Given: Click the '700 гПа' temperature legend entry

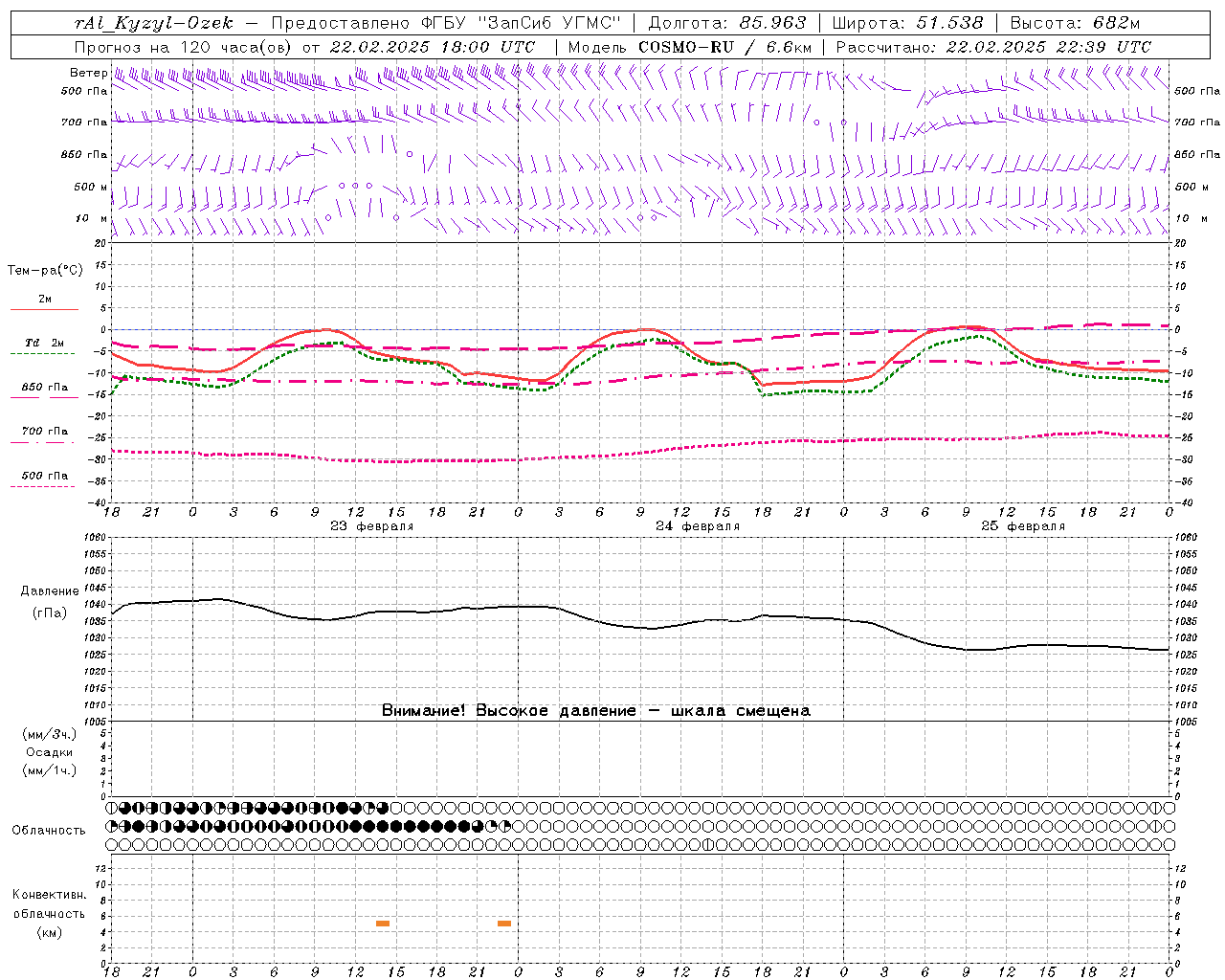Looking at the screenshot, I should click(45, 433).
